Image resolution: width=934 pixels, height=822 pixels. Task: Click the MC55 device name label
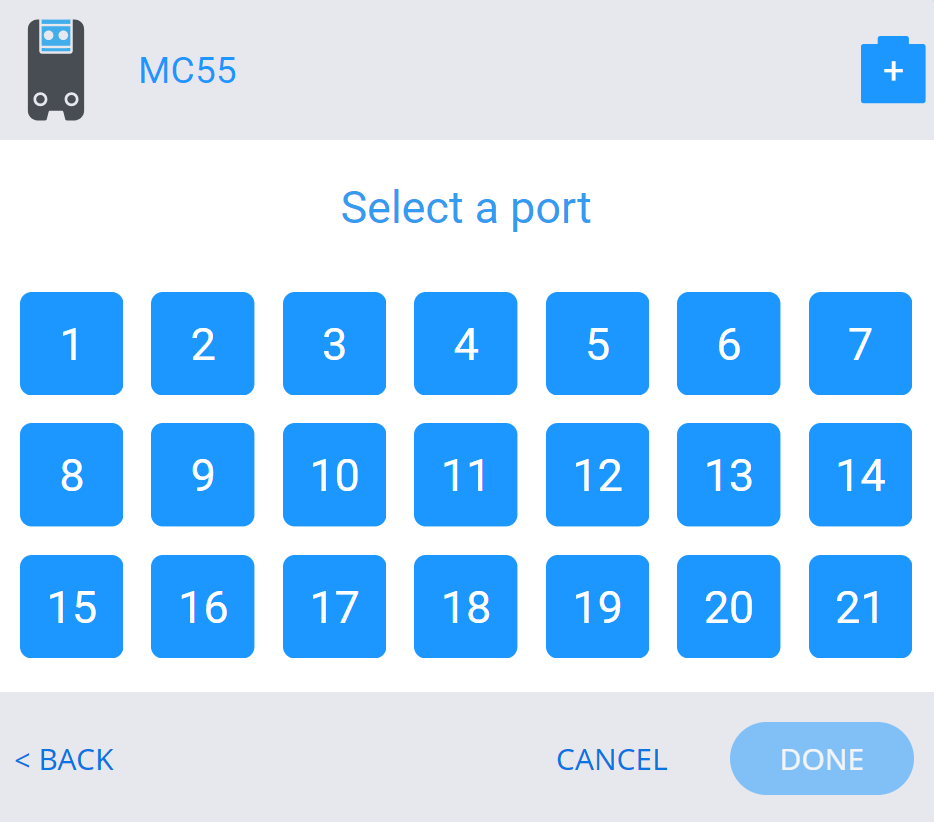[x=187, y=71]
